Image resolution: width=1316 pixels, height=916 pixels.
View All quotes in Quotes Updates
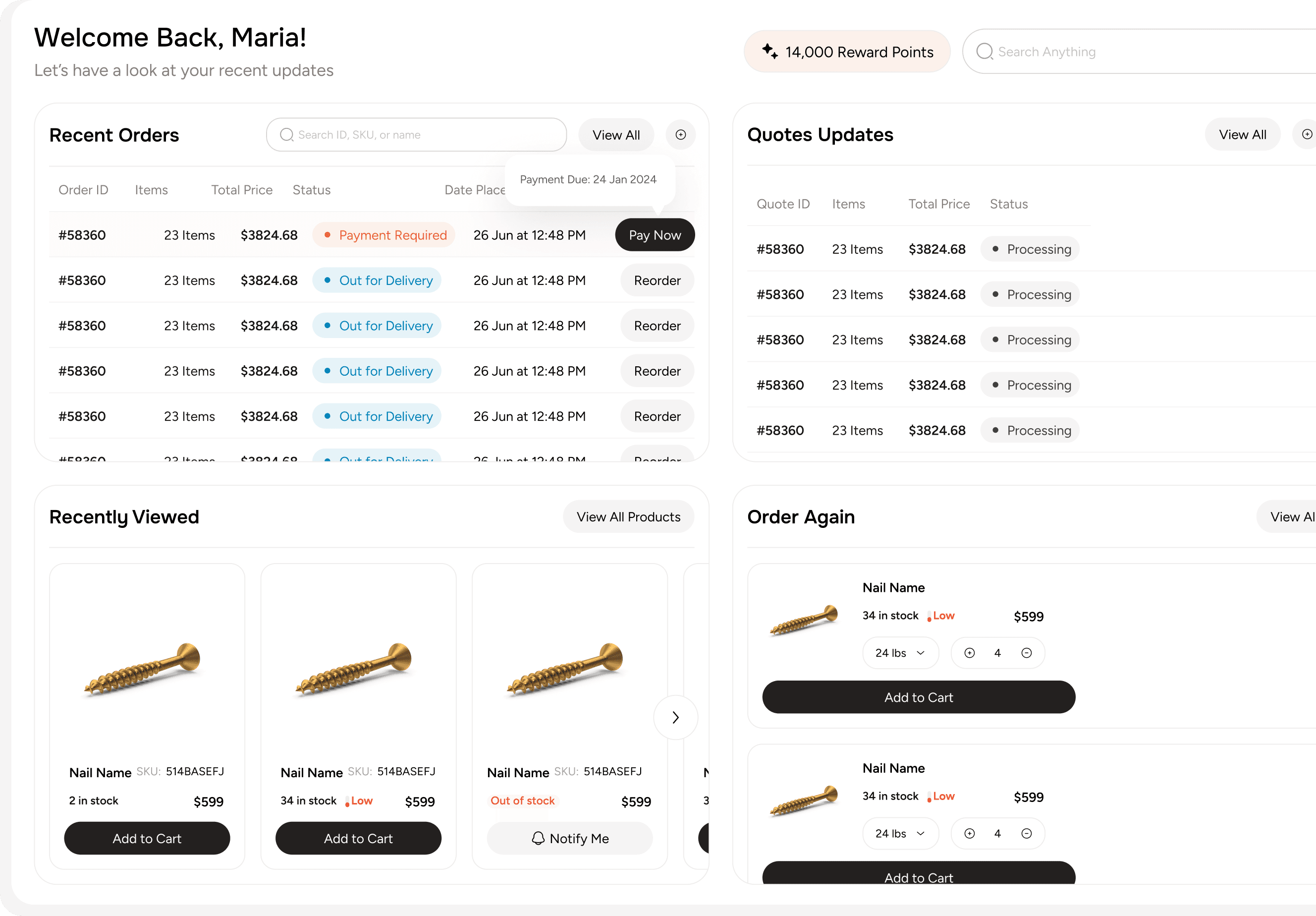point(1242,134)
